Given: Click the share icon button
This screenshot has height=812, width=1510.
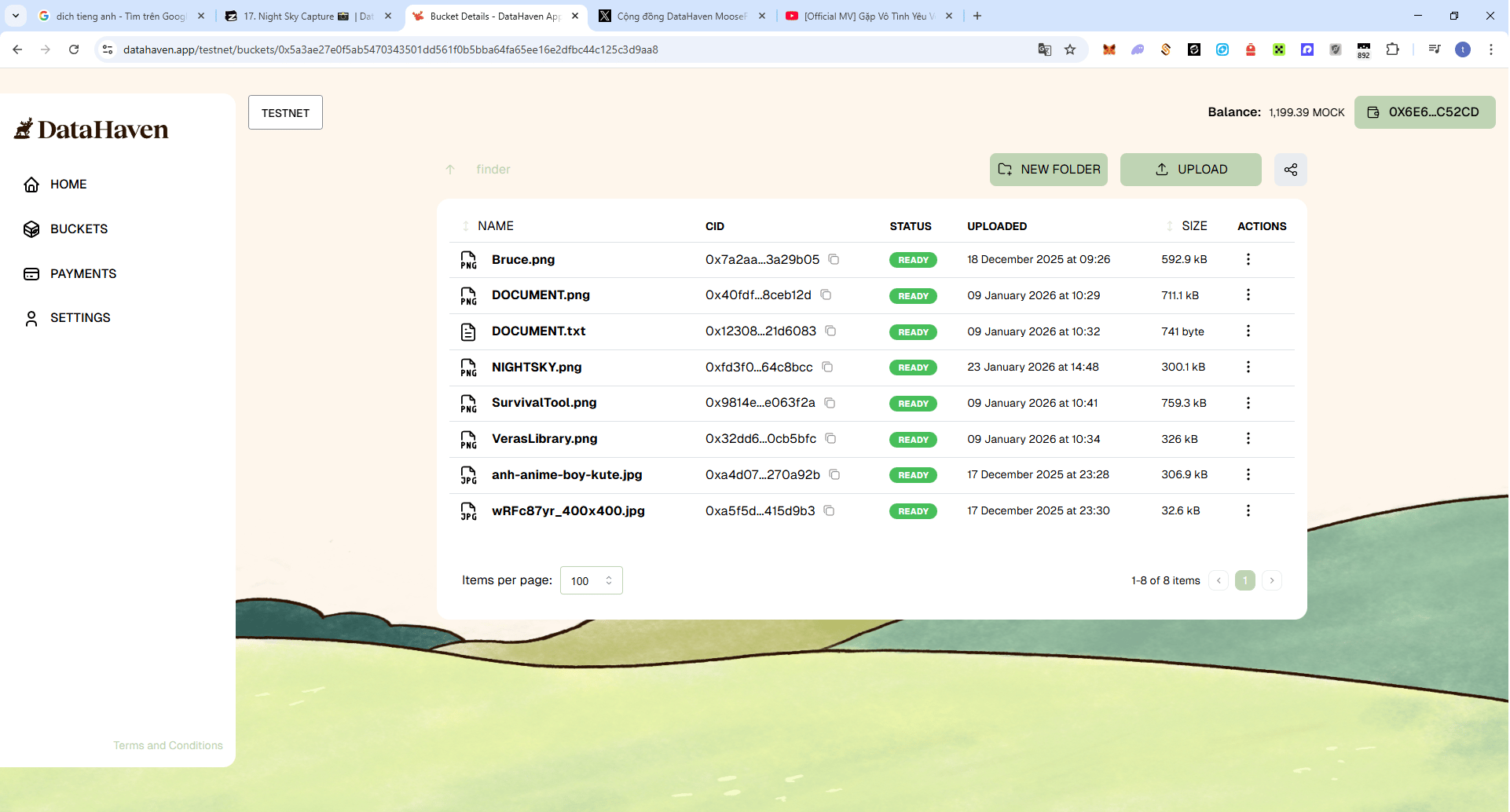Looking at the screenshot, I should pyautogui.click(x=1290, y=170).
